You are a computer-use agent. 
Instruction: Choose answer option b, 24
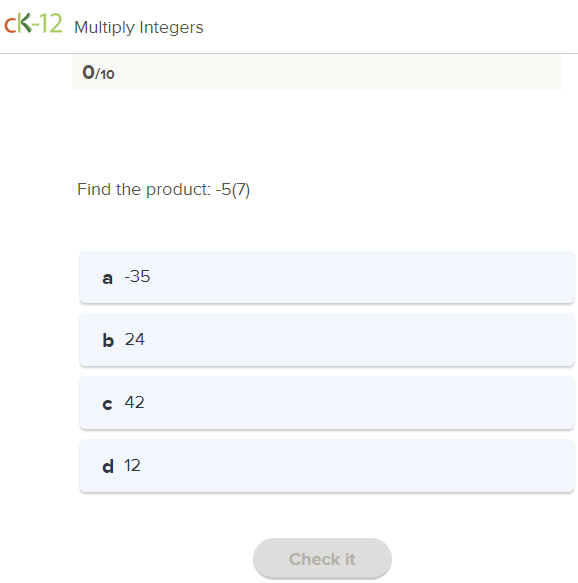(327, 340)
